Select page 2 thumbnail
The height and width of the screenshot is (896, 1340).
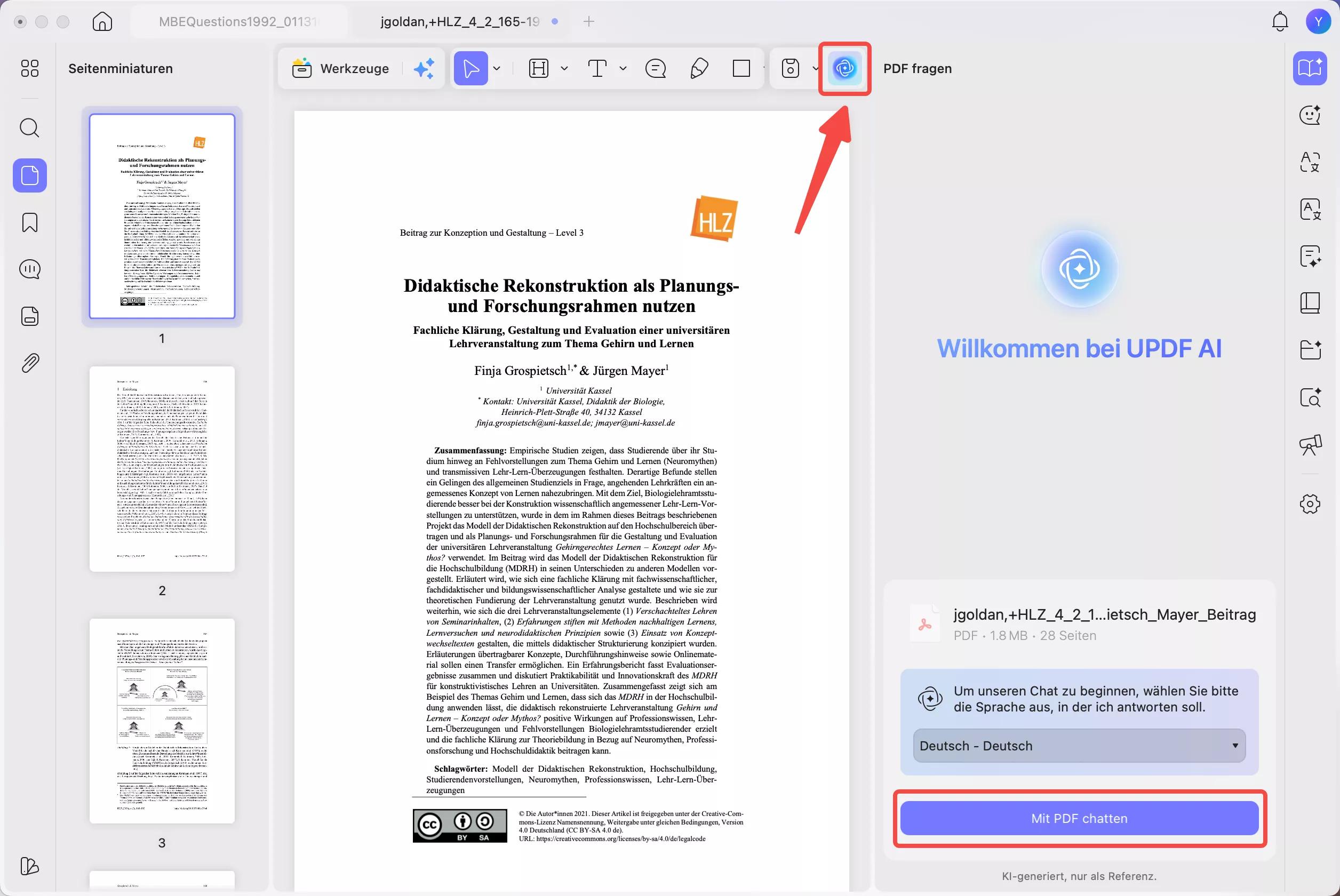click(162, 469)
